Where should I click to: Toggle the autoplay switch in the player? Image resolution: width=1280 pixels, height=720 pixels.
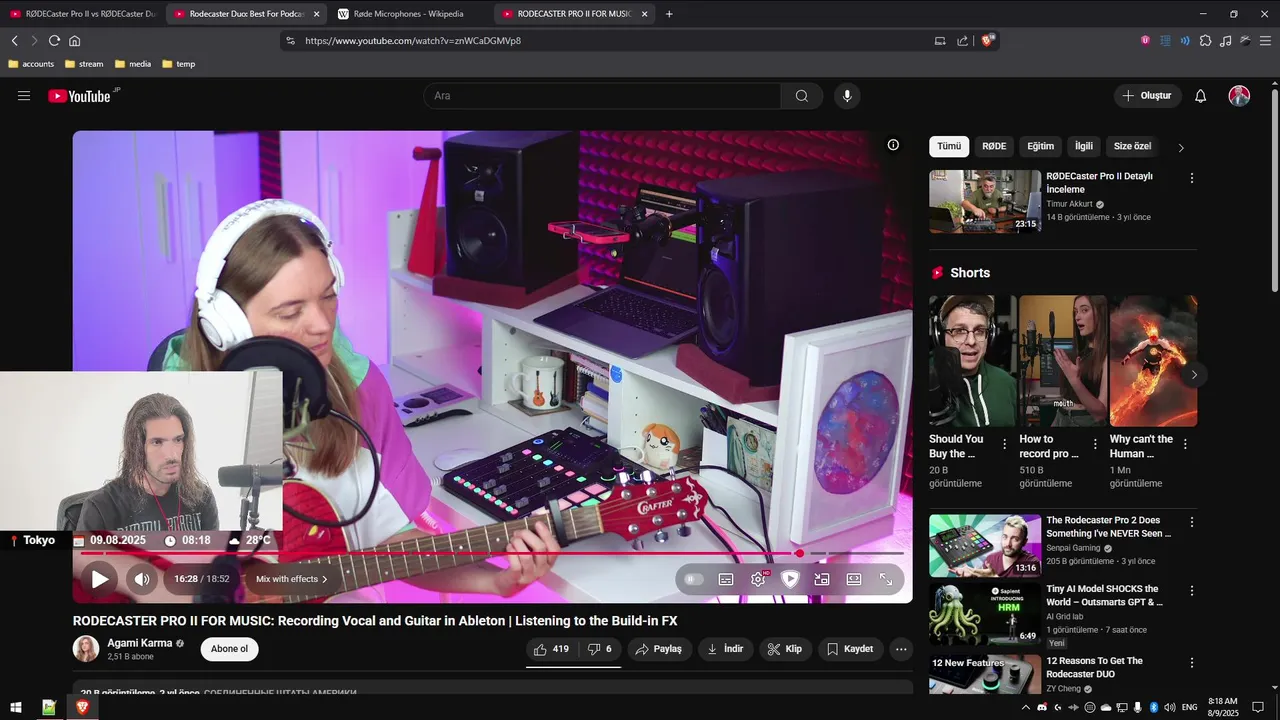pyautogui.click(x=694, y=579)
